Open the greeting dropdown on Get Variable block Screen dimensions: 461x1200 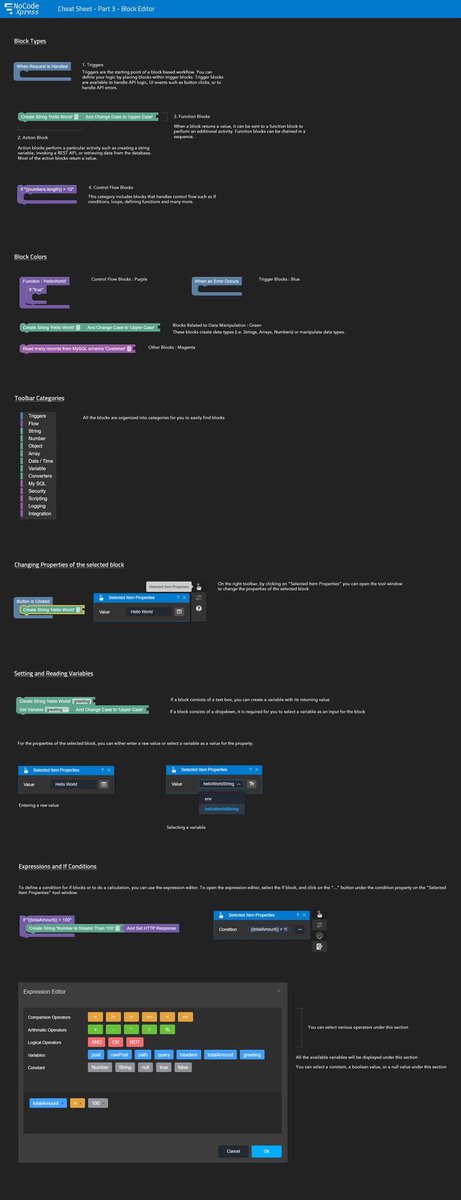pyautogui.click(x=57, y=710)
